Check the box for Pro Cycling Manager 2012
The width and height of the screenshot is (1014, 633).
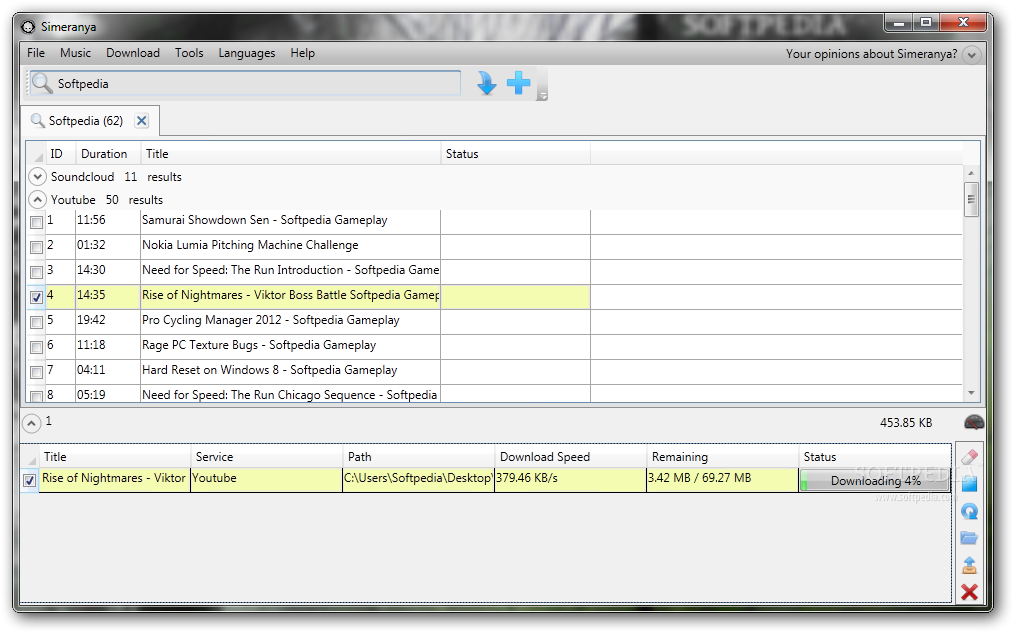click(x=36, y=322)
